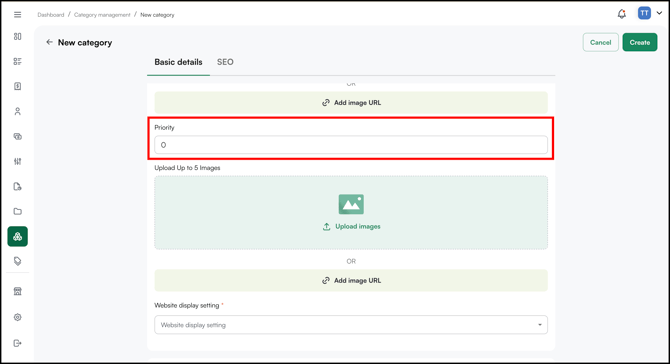Open the tag icon in sidebar

[18, 261]
